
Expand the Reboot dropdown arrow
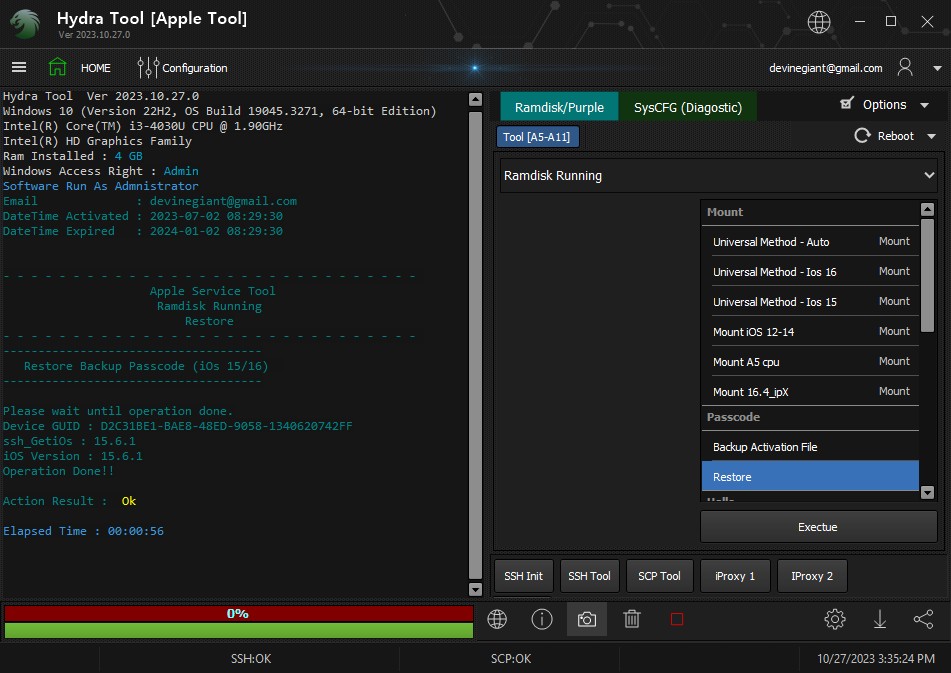932,137
